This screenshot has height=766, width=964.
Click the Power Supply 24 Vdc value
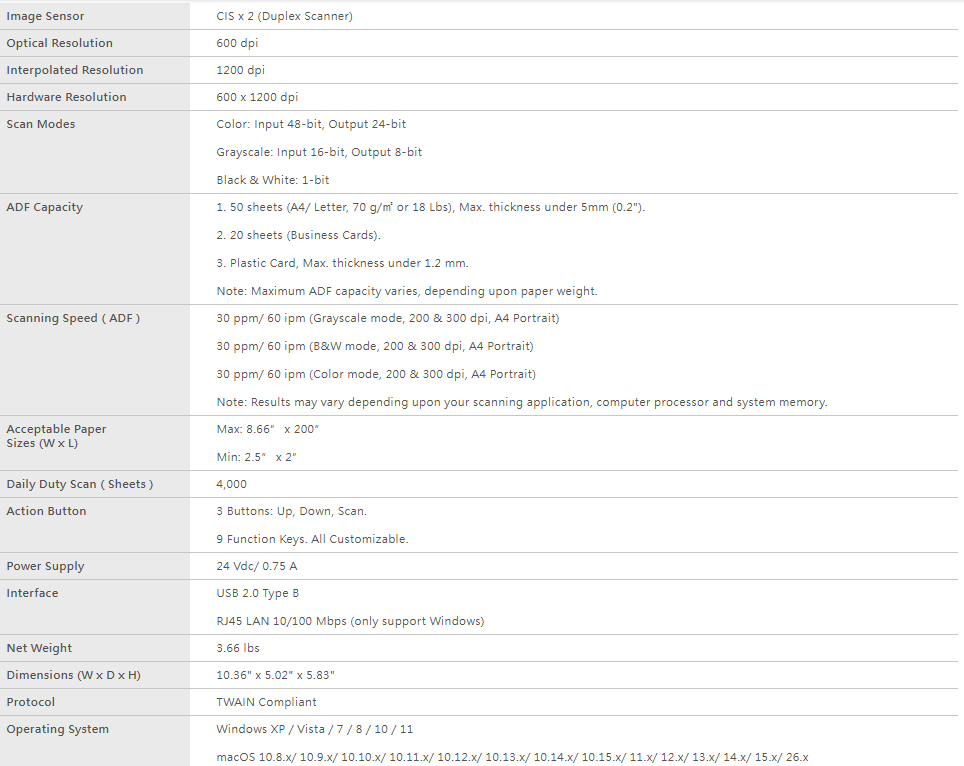(x=257, y=566)
